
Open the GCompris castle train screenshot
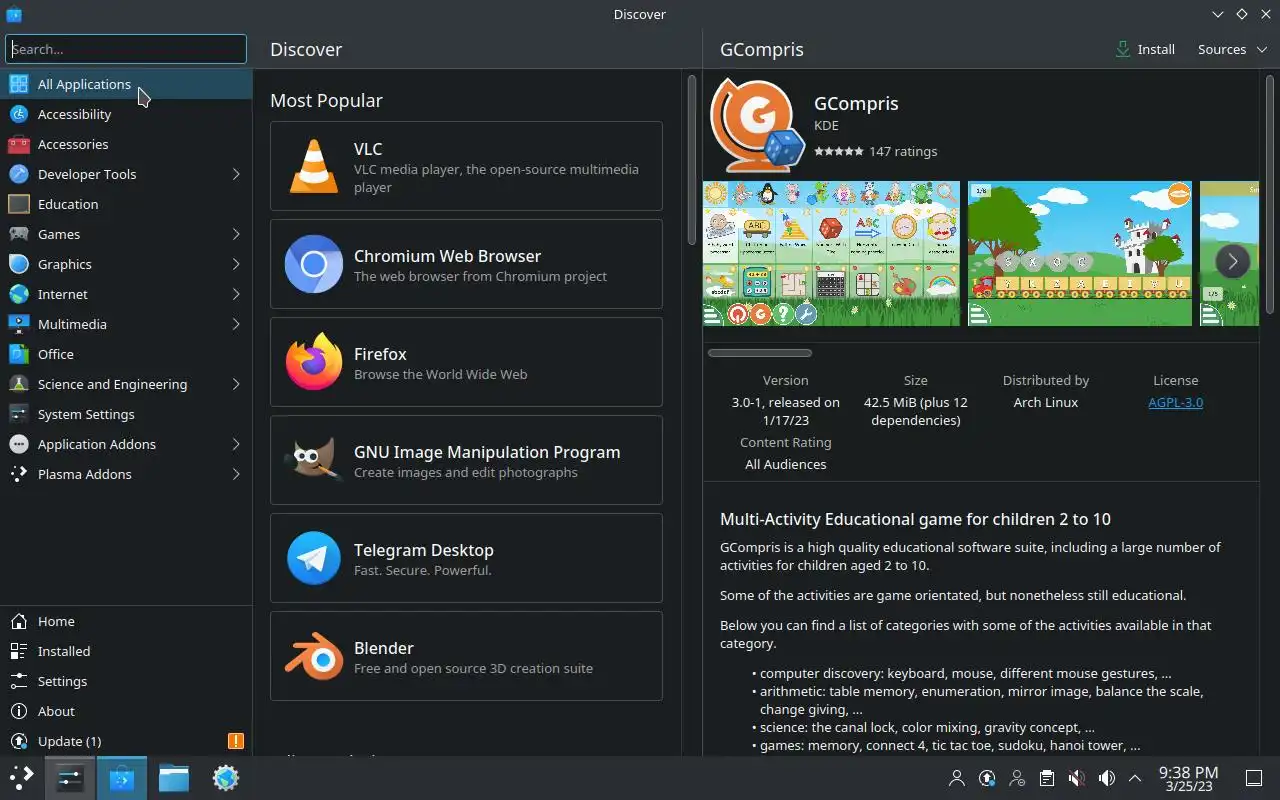point(1080,253)
